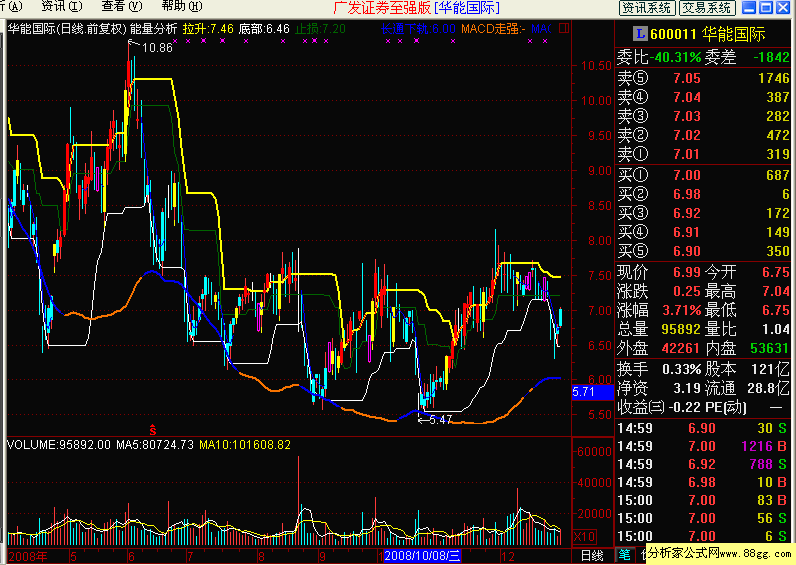Click the red window-split icon above chart
796x565 pixels.
[x=564, y=28]
